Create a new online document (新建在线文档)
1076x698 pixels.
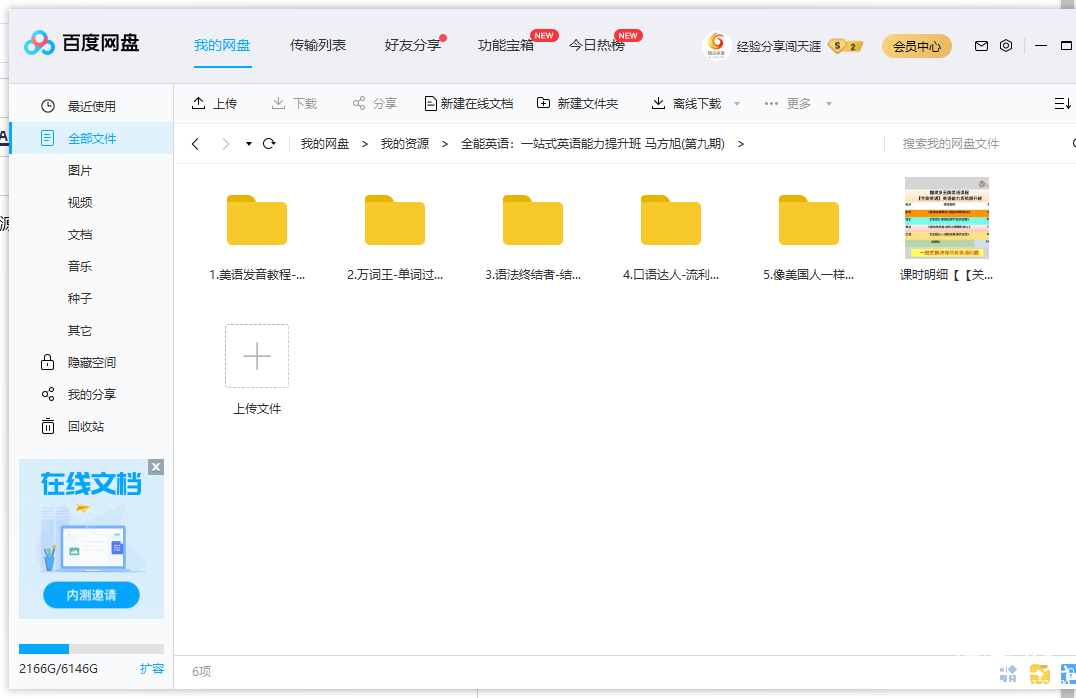point(468,103)
